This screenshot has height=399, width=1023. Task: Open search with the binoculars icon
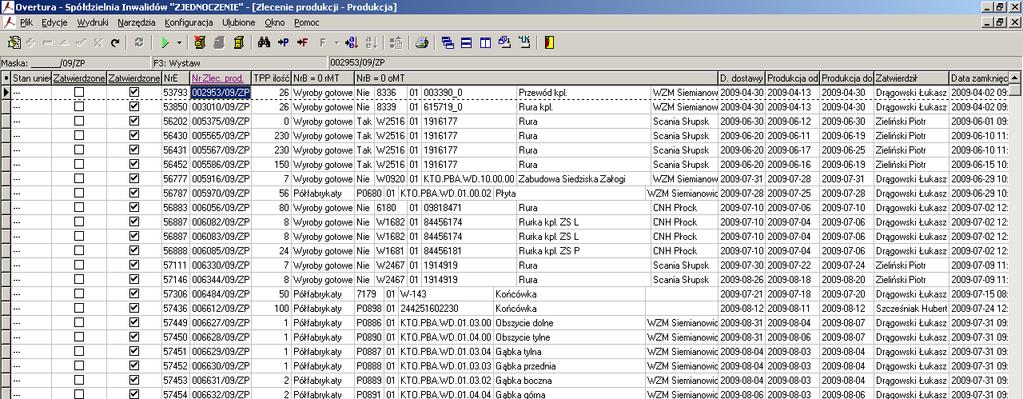264,43
